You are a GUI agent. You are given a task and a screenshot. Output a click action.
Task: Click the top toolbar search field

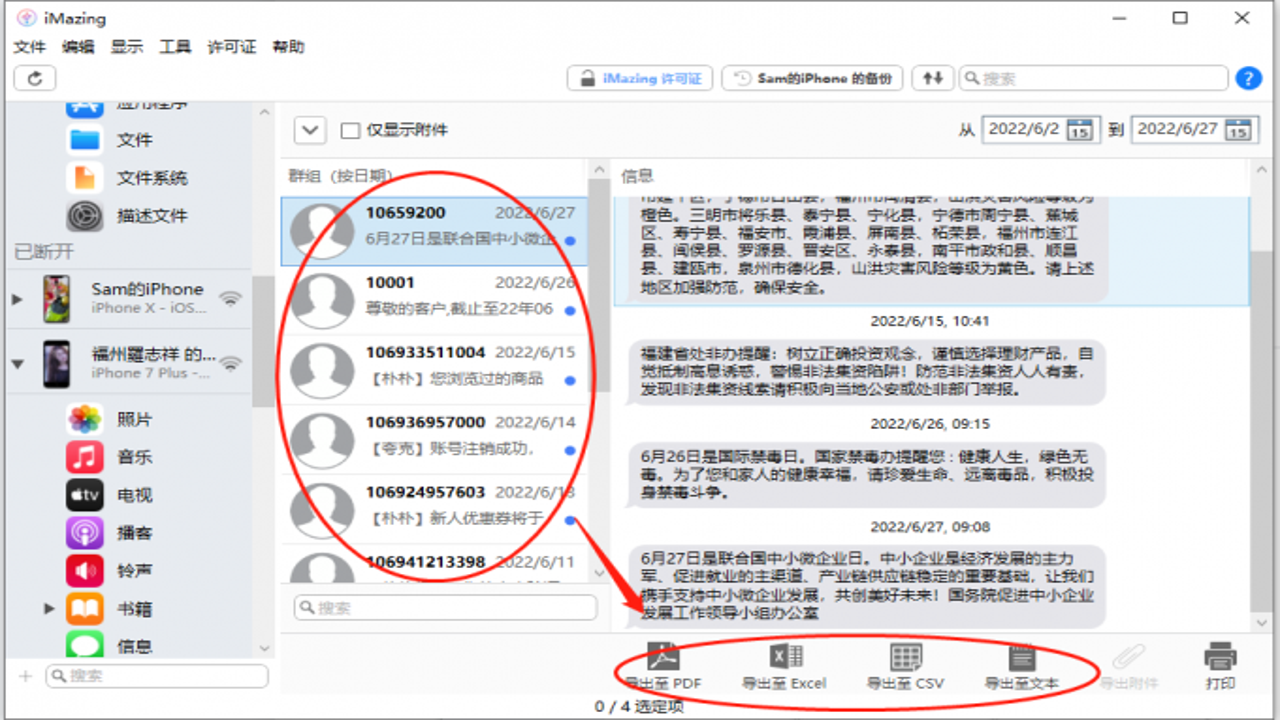pyautogui.click(x=1094, y=78)
